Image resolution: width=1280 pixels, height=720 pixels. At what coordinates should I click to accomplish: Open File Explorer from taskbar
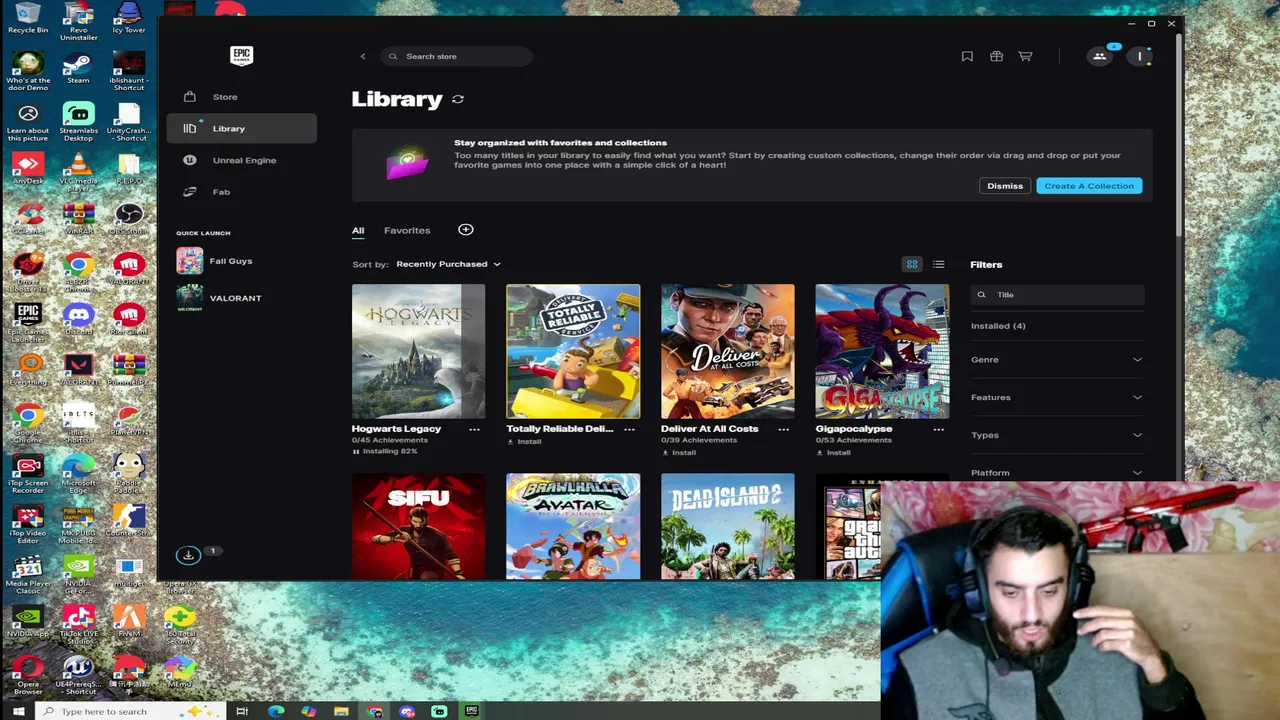pos(341,711)
